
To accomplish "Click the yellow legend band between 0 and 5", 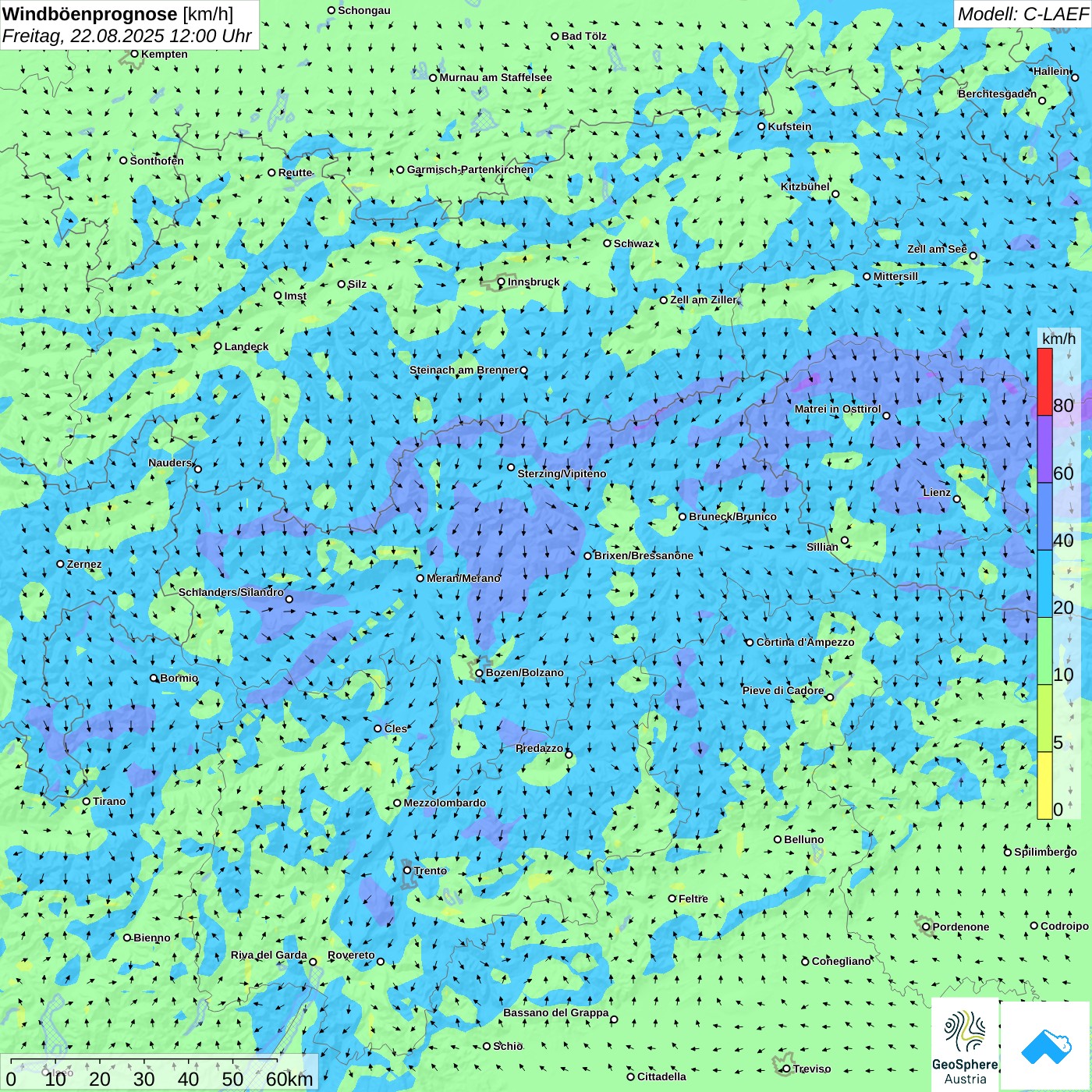I will (1044, 785).
